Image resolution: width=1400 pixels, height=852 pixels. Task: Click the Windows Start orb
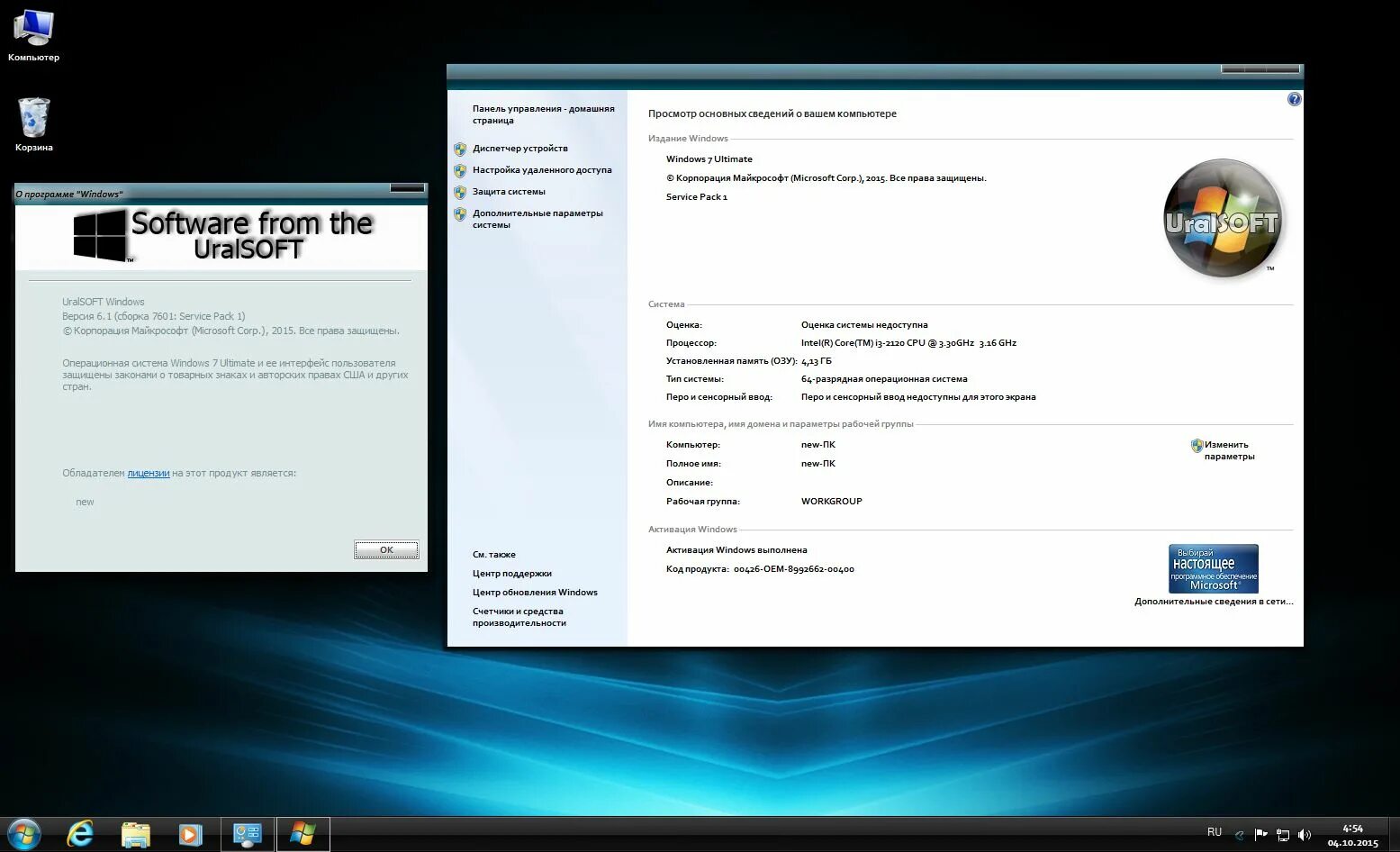23,834
